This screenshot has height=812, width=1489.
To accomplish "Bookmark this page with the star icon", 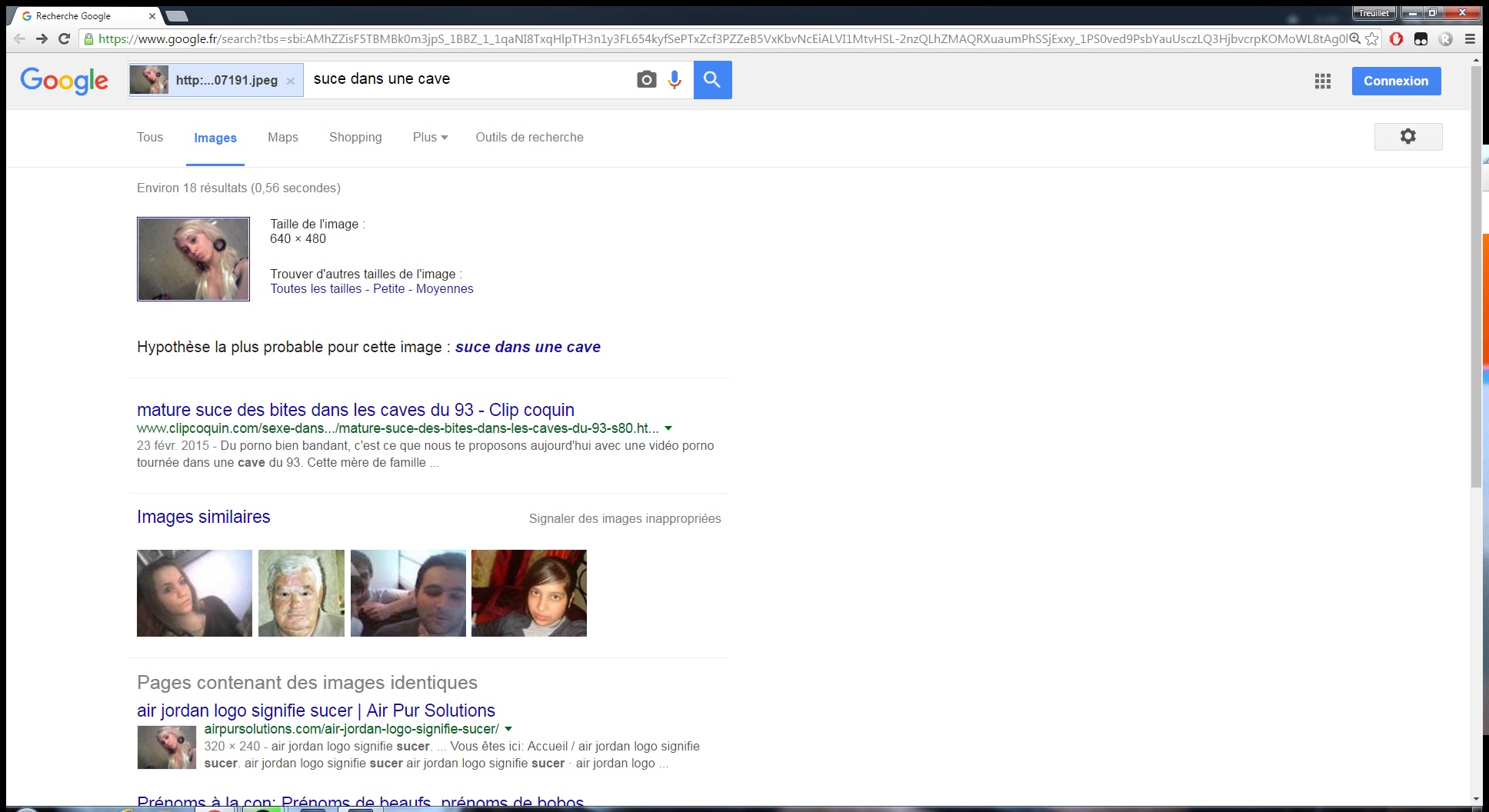I will (1372, 39).
